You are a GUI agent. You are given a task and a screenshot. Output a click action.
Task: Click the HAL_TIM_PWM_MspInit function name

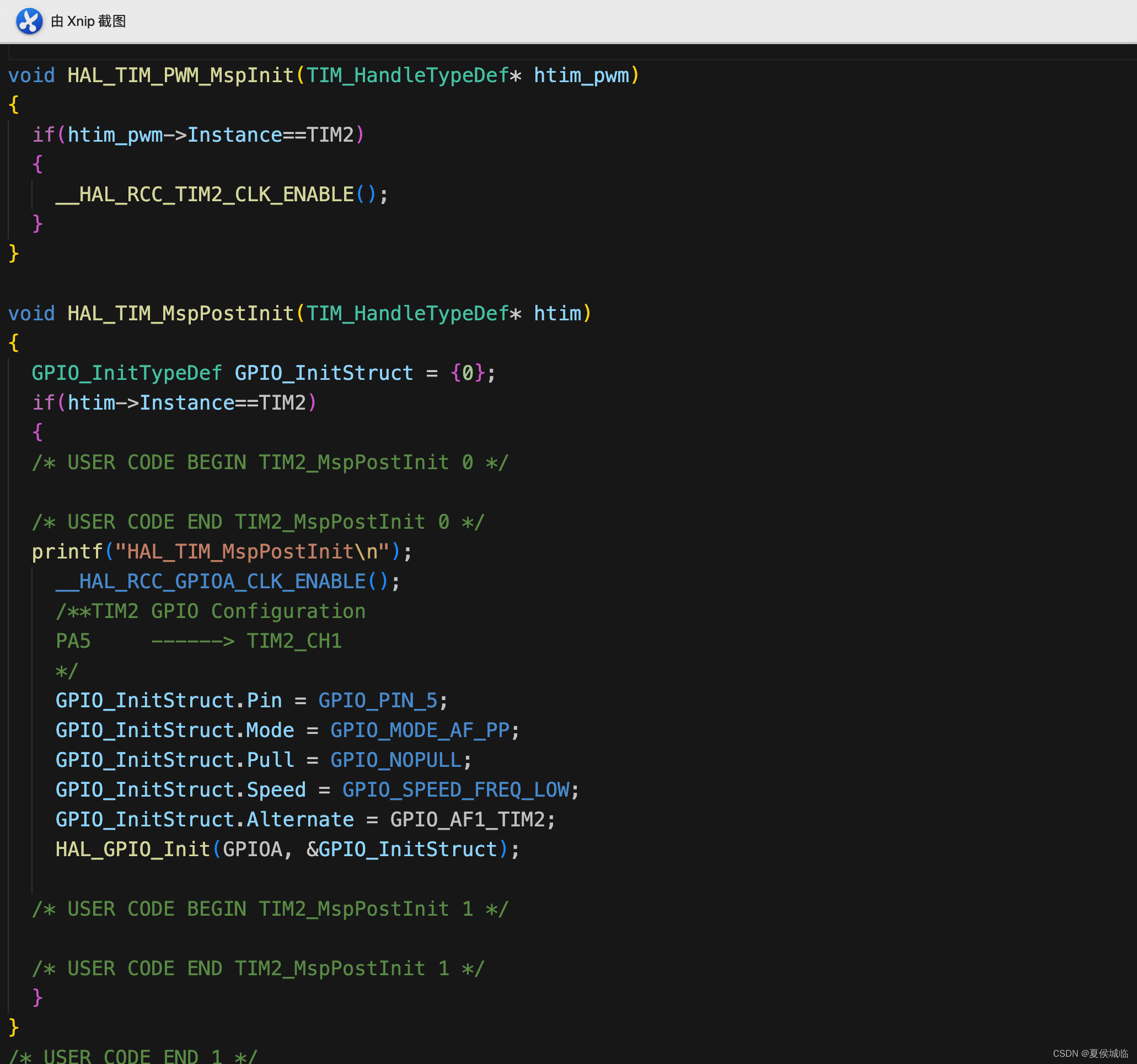coord(181,76)
